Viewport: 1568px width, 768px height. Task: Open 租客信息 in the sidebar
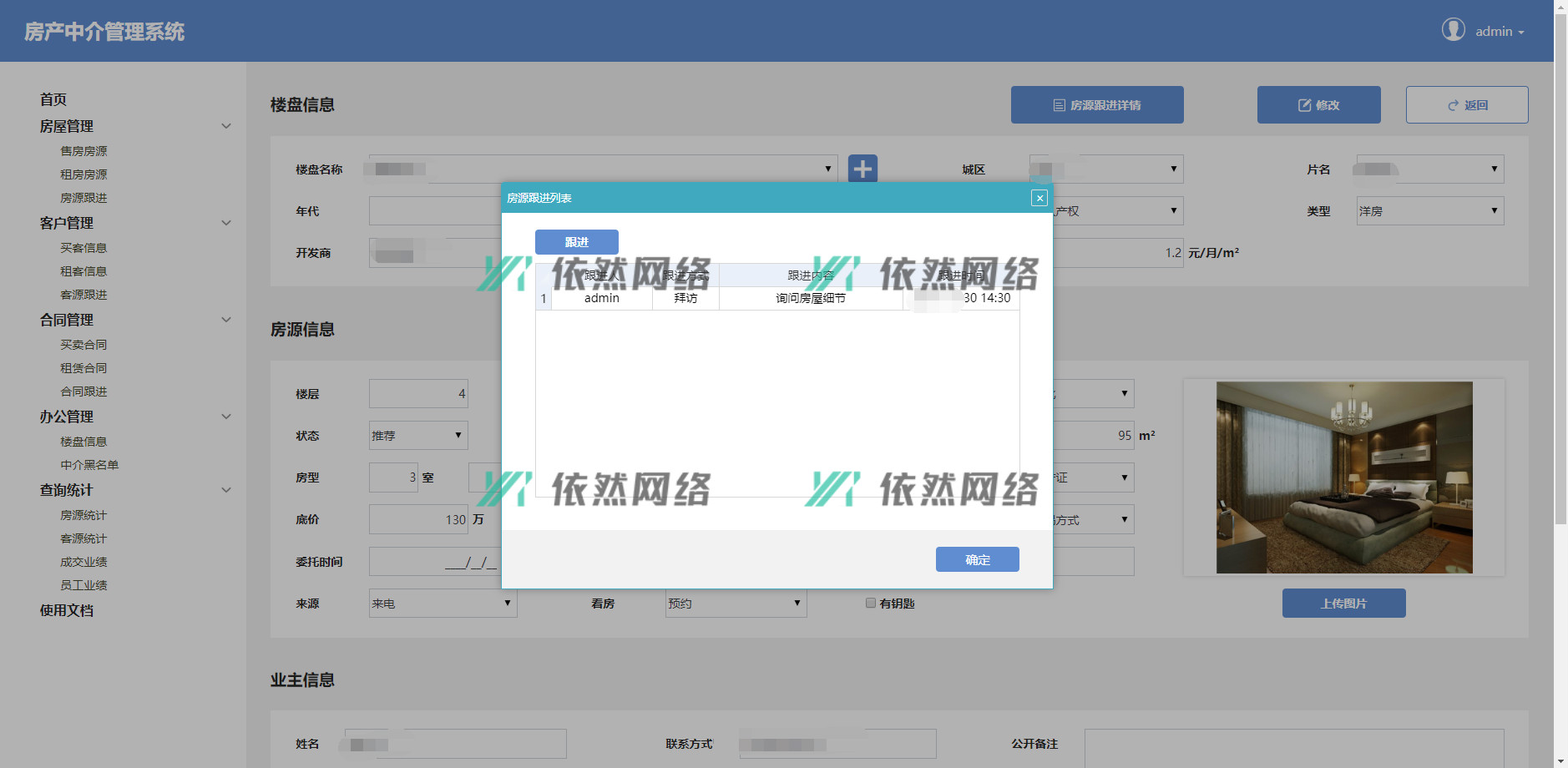83,271
